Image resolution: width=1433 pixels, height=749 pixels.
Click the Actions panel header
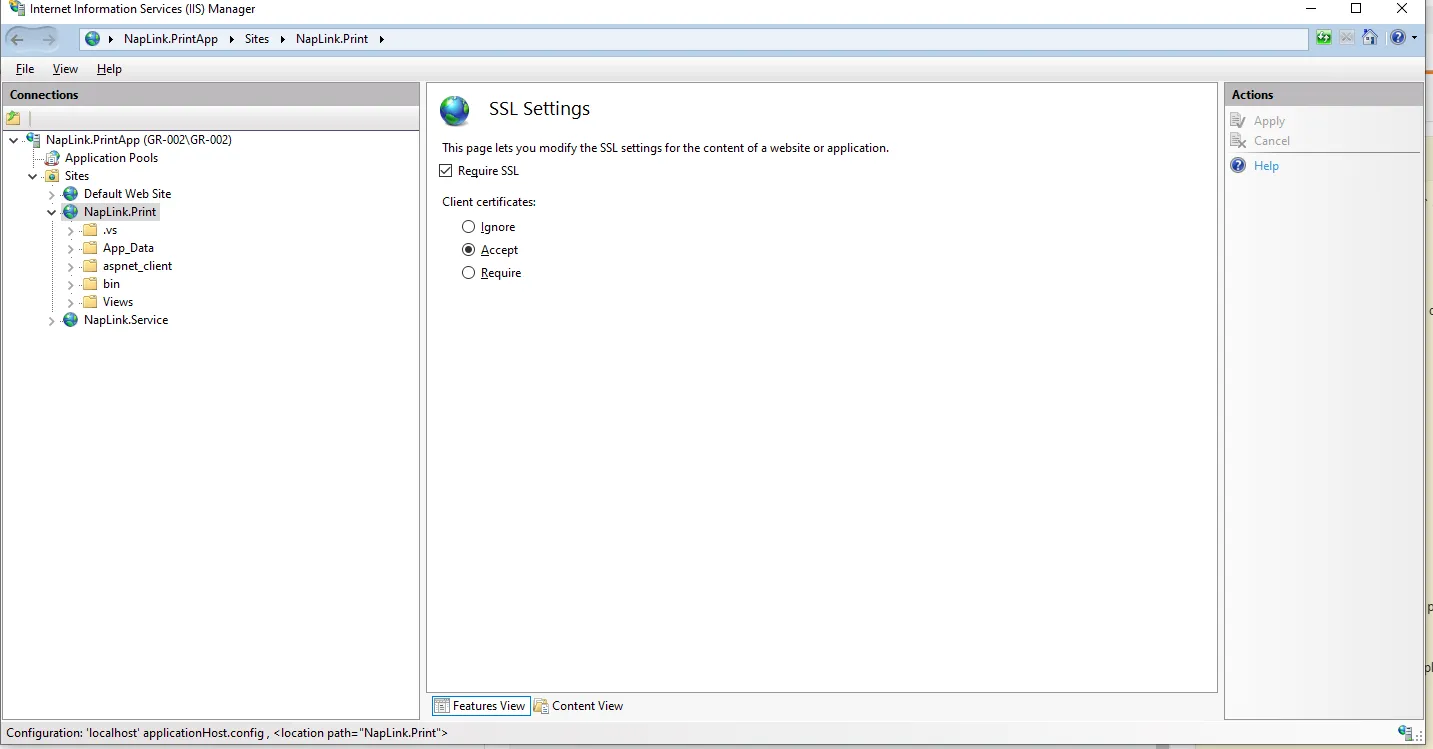1323,95
